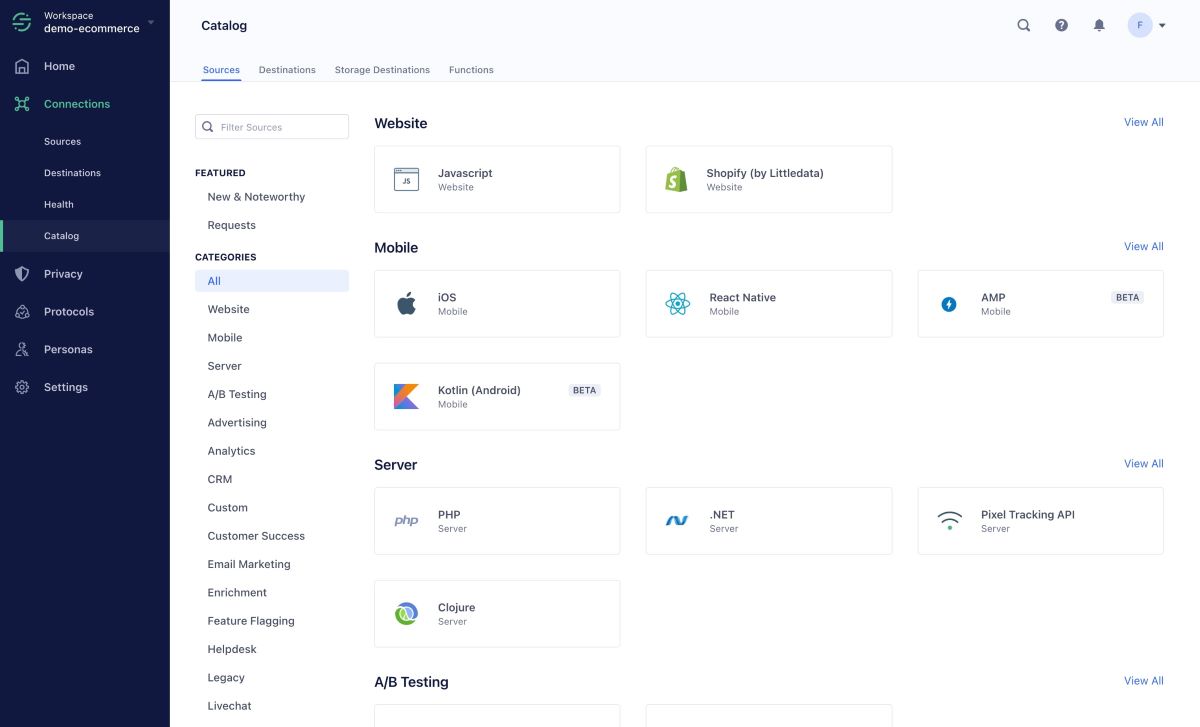1200x727 pixels.
Task: Open the Storage Destinations tab
Action: coord(382,70)
